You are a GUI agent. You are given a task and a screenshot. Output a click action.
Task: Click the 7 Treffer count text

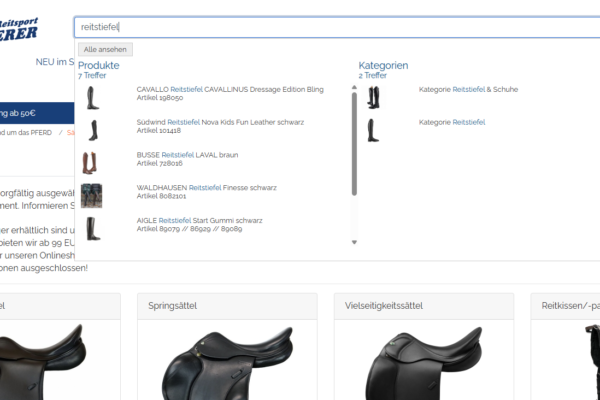click(x=92, y=76)
